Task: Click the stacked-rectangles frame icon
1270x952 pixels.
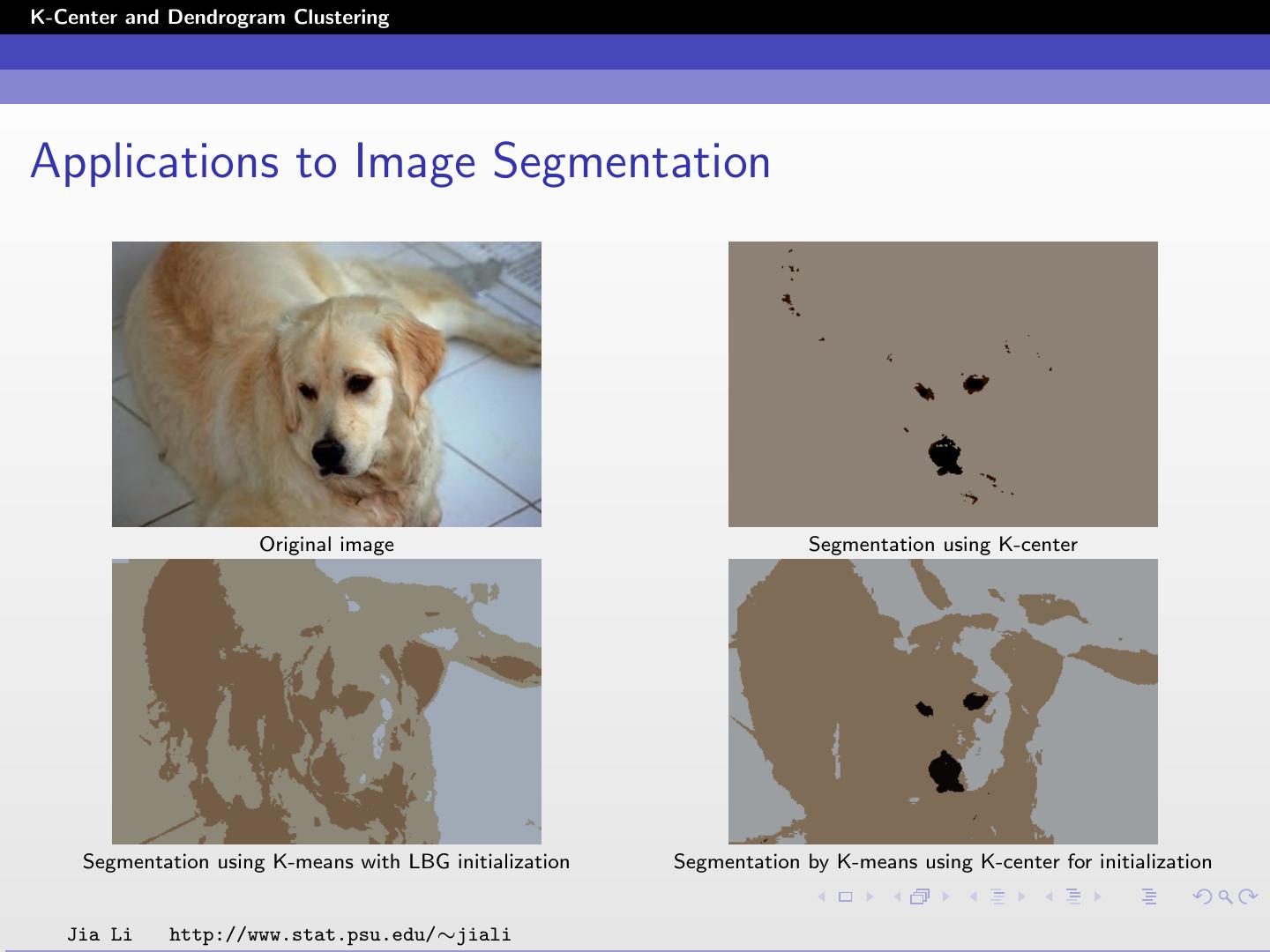Action: point(921,896)
